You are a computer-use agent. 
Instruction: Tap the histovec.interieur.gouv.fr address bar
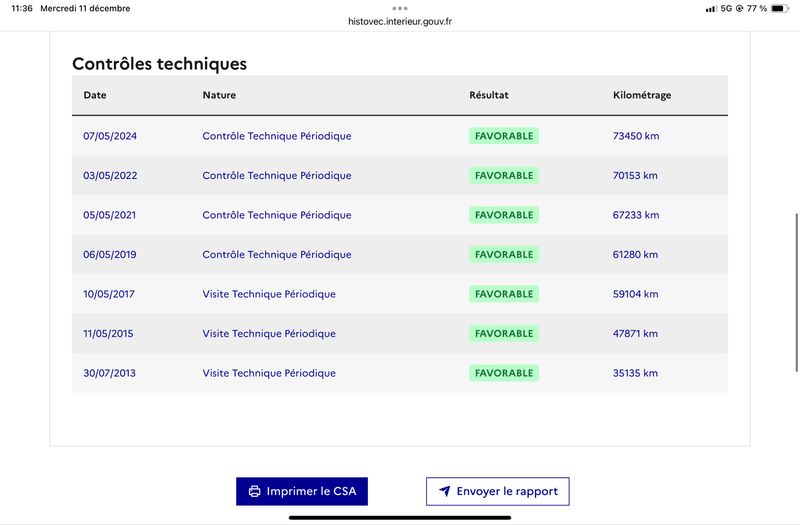[x=400, y=21]
